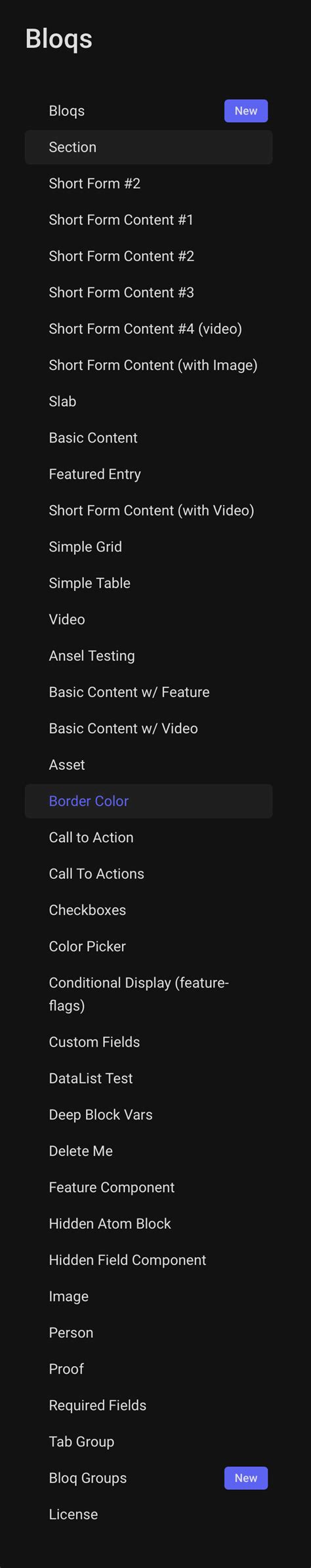Click the New badge beside Bloq Groups

click(246, 1478)
